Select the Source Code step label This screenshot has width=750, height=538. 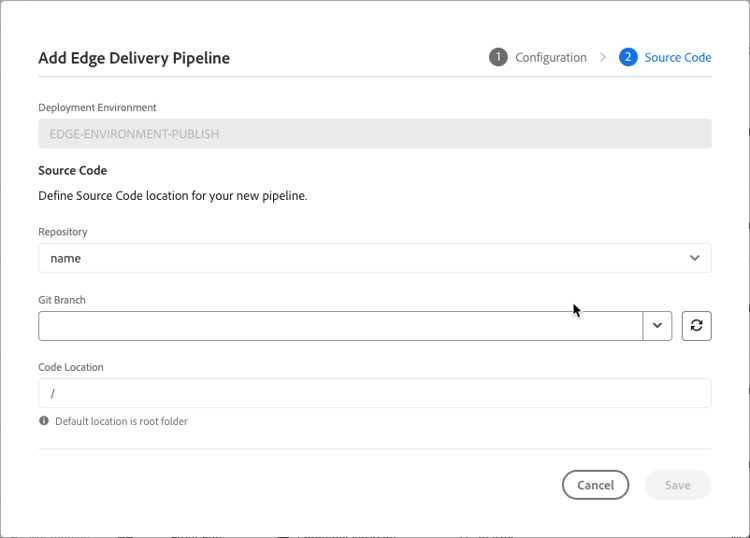coord(678,57)
